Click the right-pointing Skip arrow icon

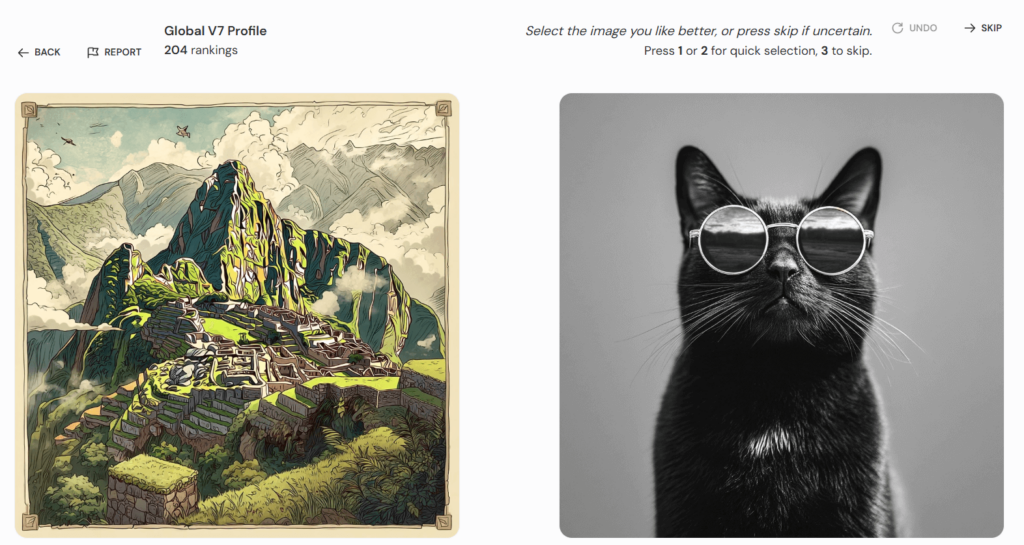pyautogui.click(x=970, y=28)
